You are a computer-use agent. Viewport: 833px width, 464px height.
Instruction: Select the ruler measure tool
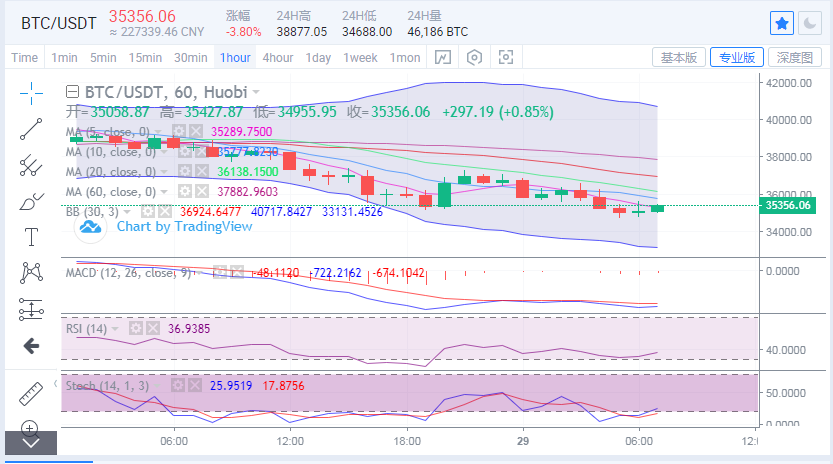(x=31, y=394)
